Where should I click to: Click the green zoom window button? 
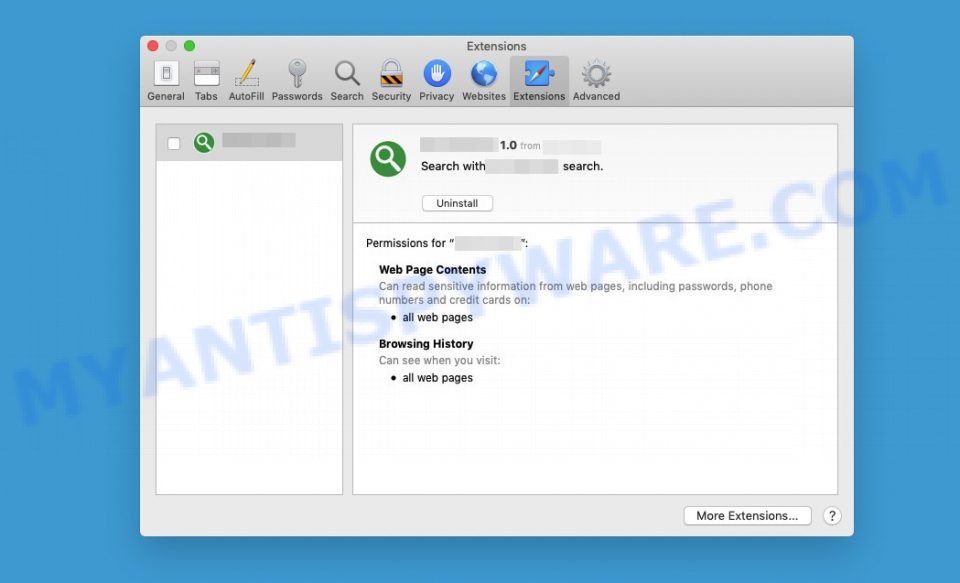click(x=190, y=46)
